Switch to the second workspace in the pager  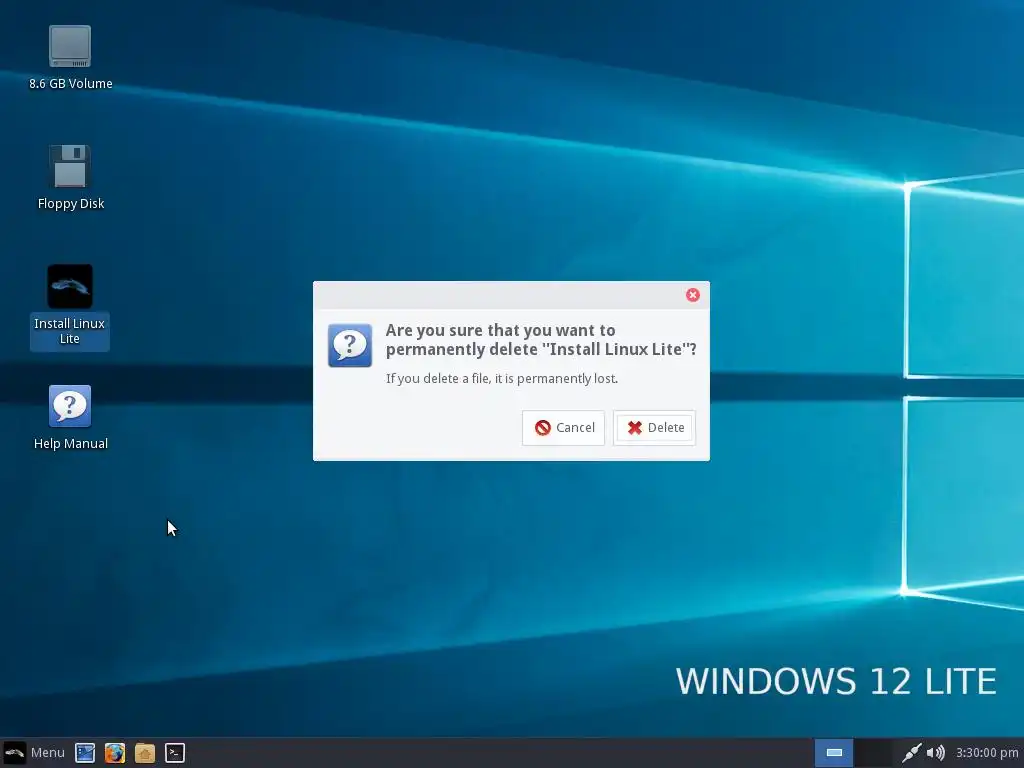coord(873,753)
